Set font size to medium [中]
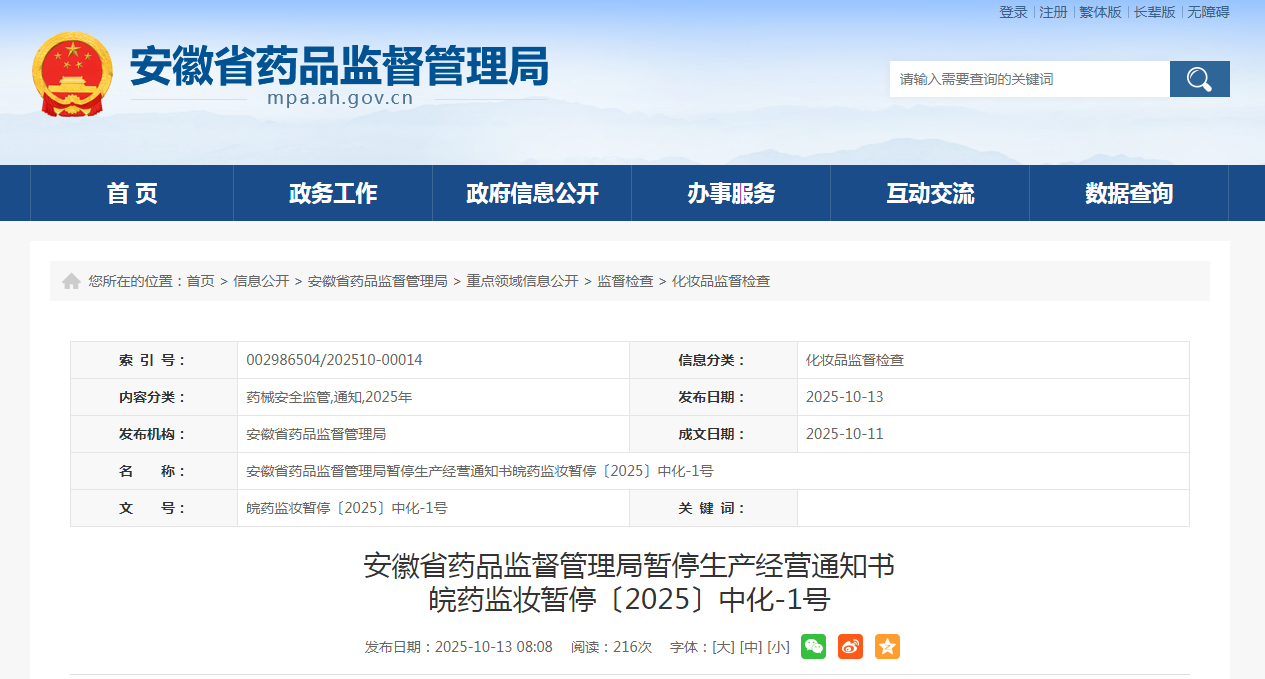Image resolution: width=1265 pixels, height=679 pixels. coord(750,647)
